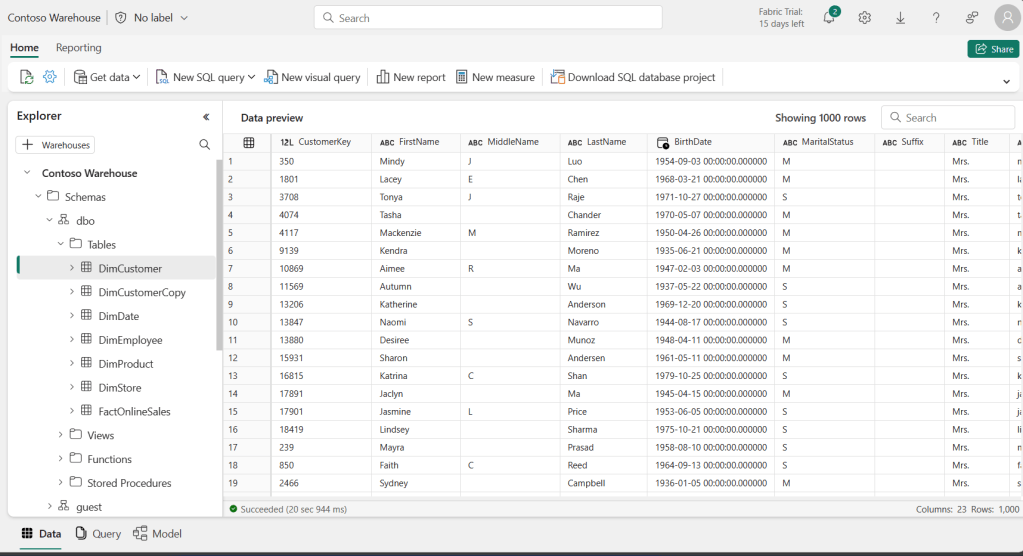Open the Get data dropdown
This screenshot has width=1023, height=556.
point(115,77)
